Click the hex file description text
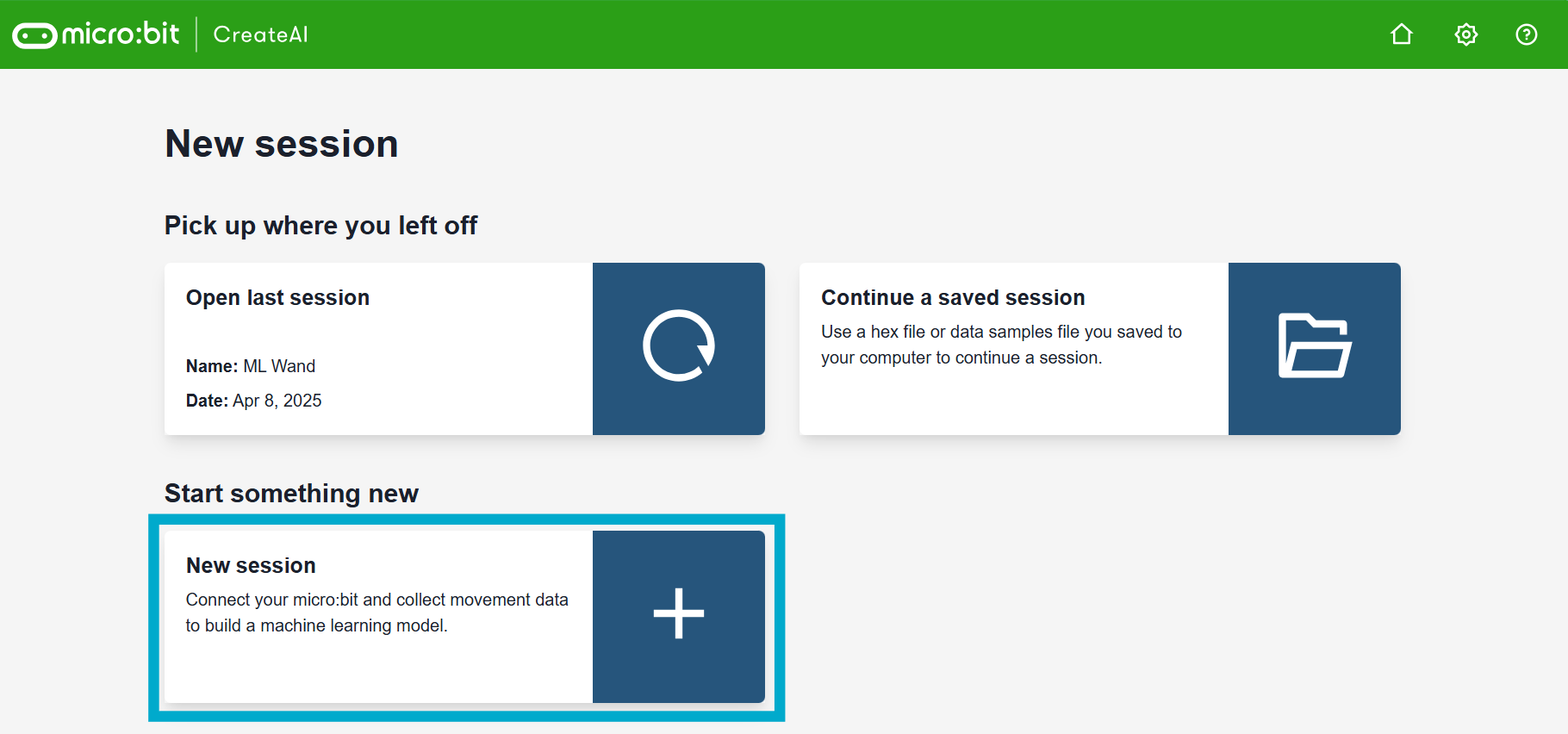 pyautogui.click(x=1001, y=345)
